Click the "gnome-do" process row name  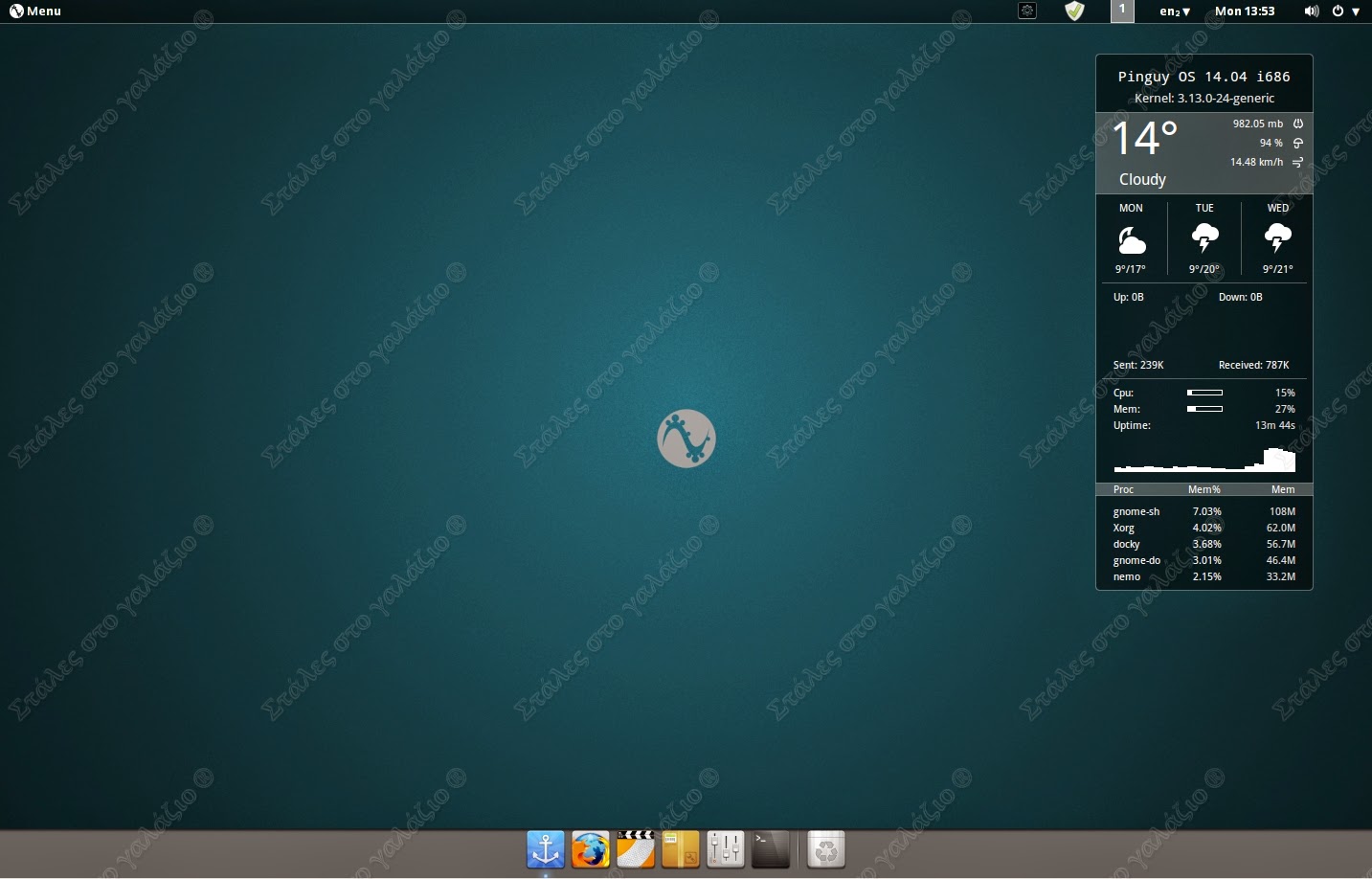(1136, 560)
